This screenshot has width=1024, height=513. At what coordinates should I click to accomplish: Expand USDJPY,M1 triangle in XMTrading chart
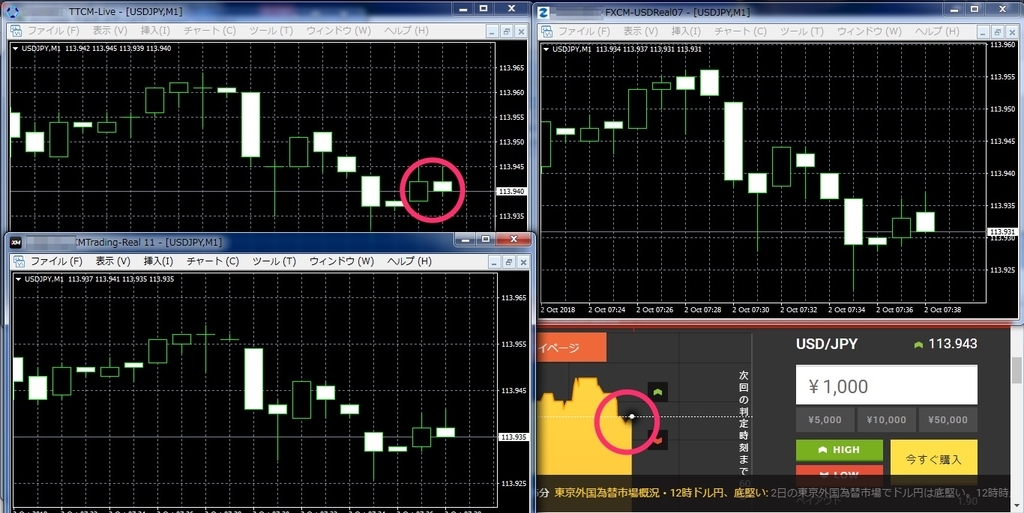pos(18,279)
